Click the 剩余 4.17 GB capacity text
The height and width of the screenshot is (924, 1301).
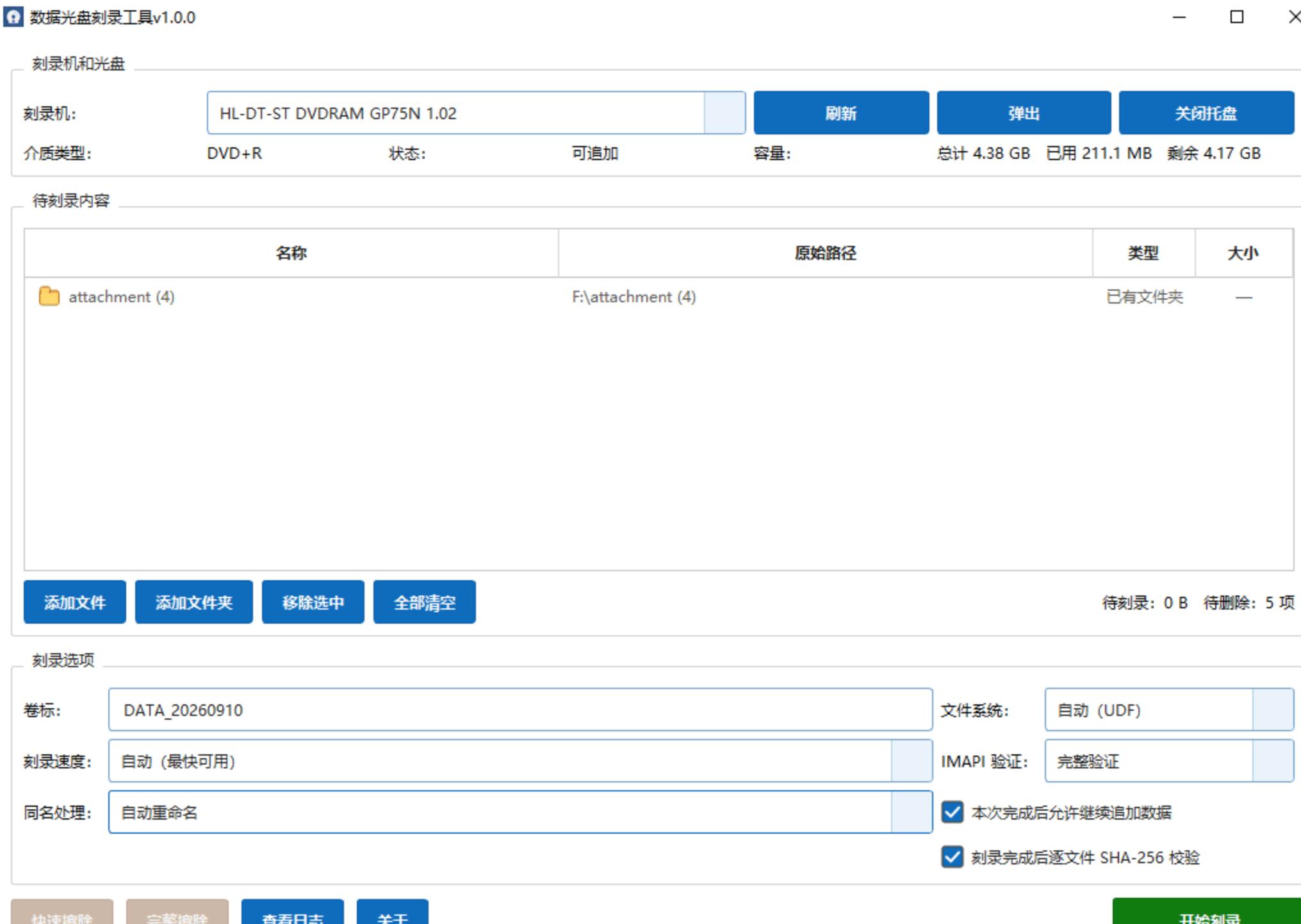(1213, 154)
